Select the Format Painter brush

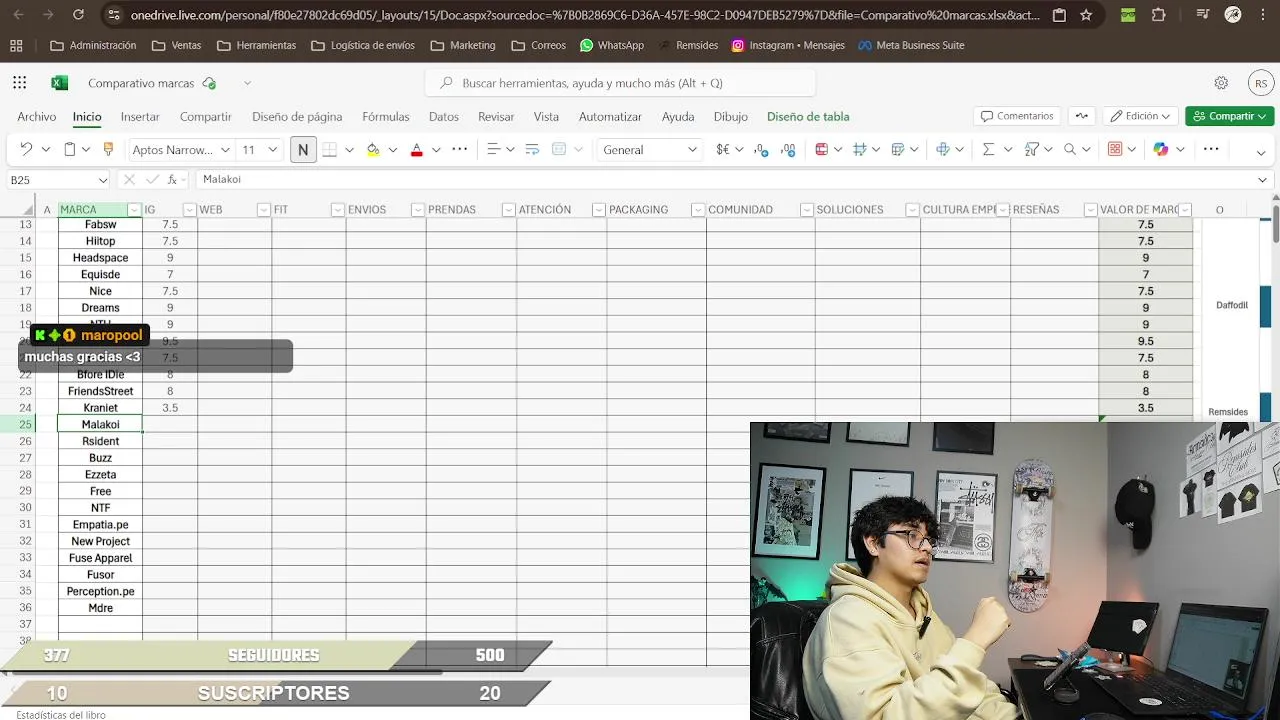pyautogui.click(x=108, y=149)
